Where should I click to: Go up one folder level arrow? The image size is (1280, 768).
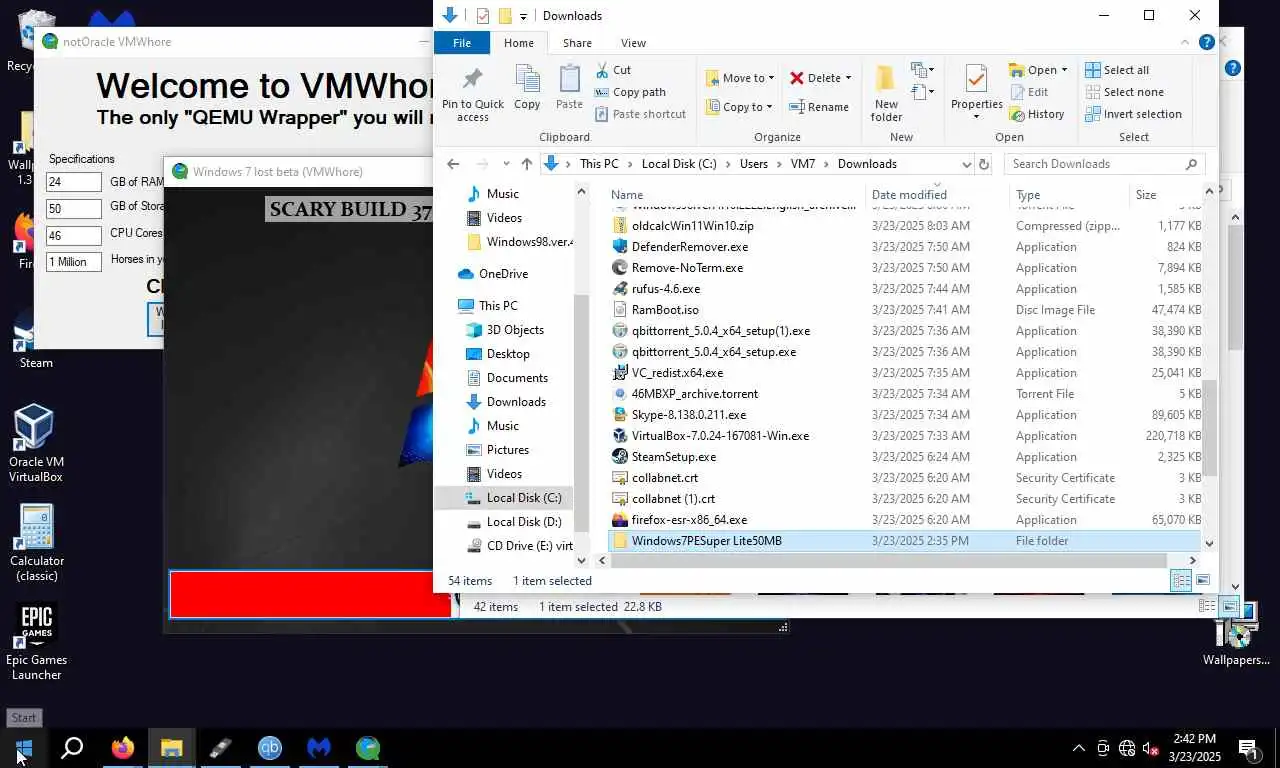pyautogui.click(x=527, y=164)
